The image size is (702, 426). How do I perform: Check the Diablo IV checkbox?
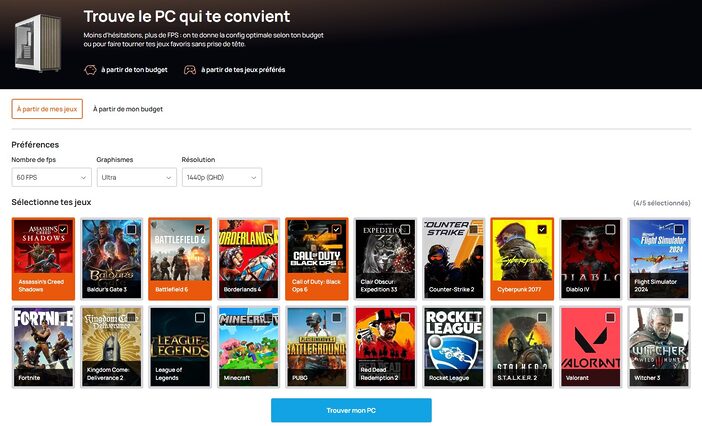pos(610,230)
